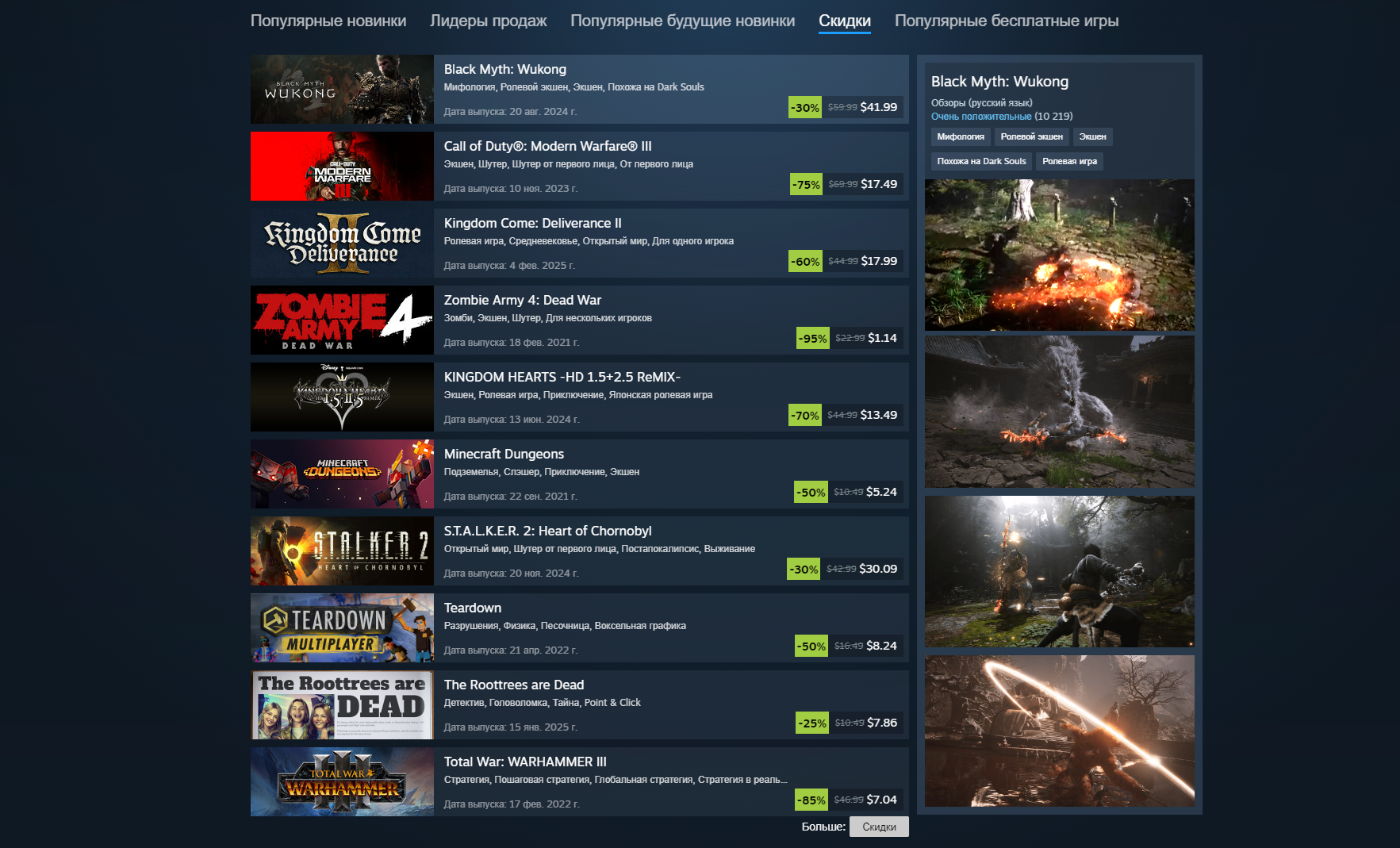The width and height of the screenshot is (1400, 848).
Task: Open the Call of Duty®: Modern Warfare® III title
Action: 548,147
